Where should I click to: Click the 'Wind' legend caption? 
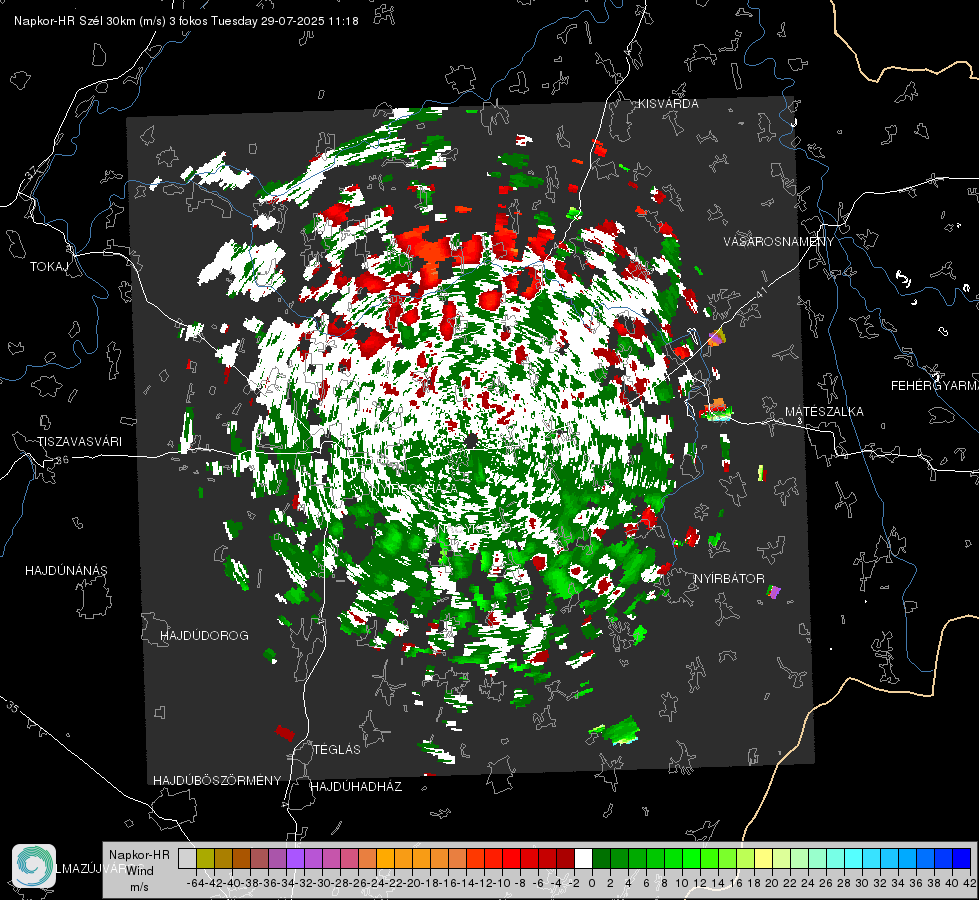(x=140, y=871)
